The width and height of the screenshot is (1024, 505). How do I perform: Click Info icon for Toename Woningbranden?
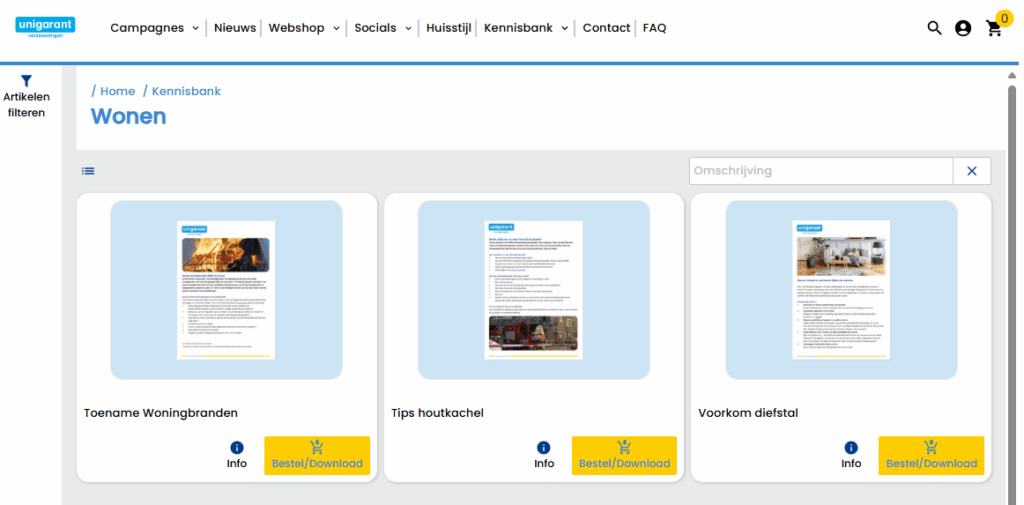[x=237, y=448]
